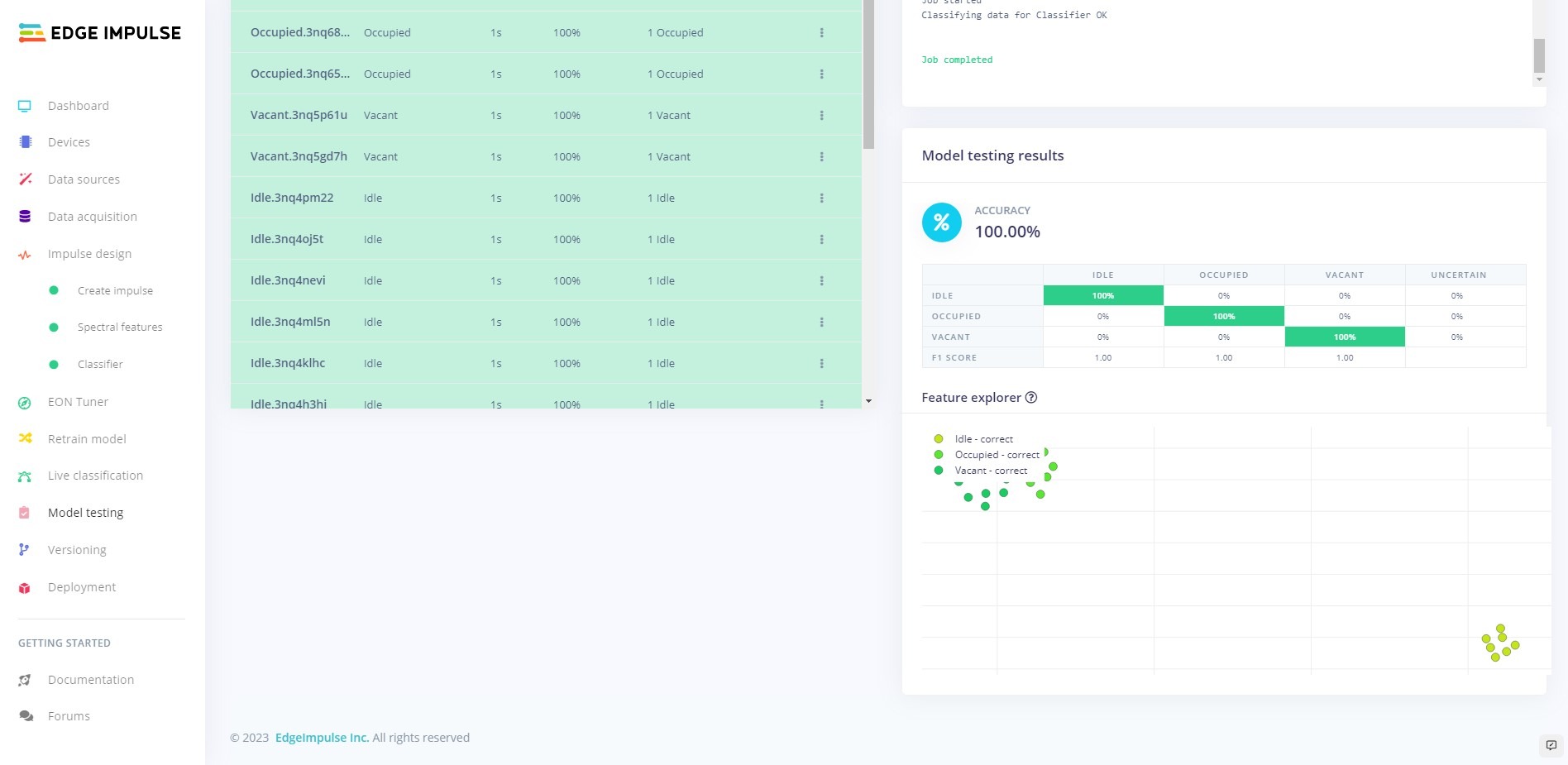Open options menu for Vacant.3nq5p61u row
The image size is (1568, 765).
point(821,116)
